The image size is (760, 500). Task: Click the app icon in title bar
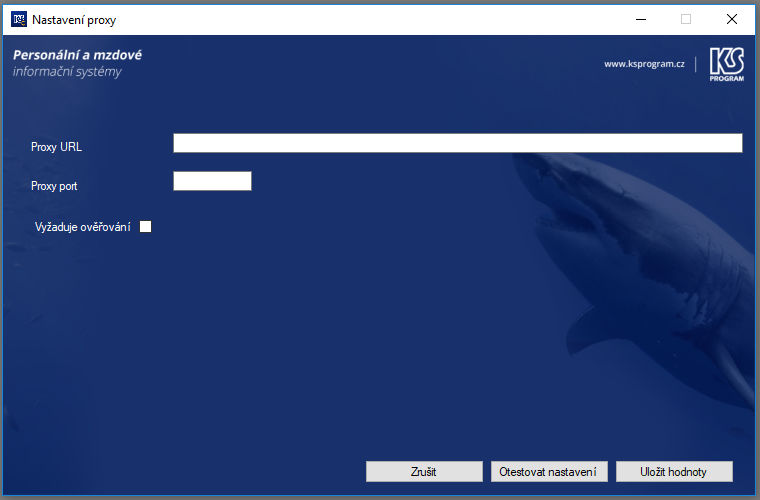[19, 19]
